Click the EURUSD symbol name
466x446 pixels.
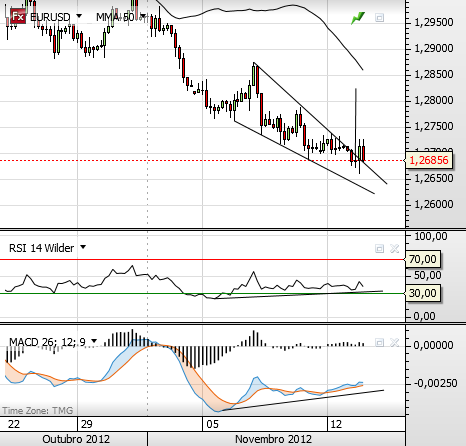pyautogui.click(x=50, y=17)
